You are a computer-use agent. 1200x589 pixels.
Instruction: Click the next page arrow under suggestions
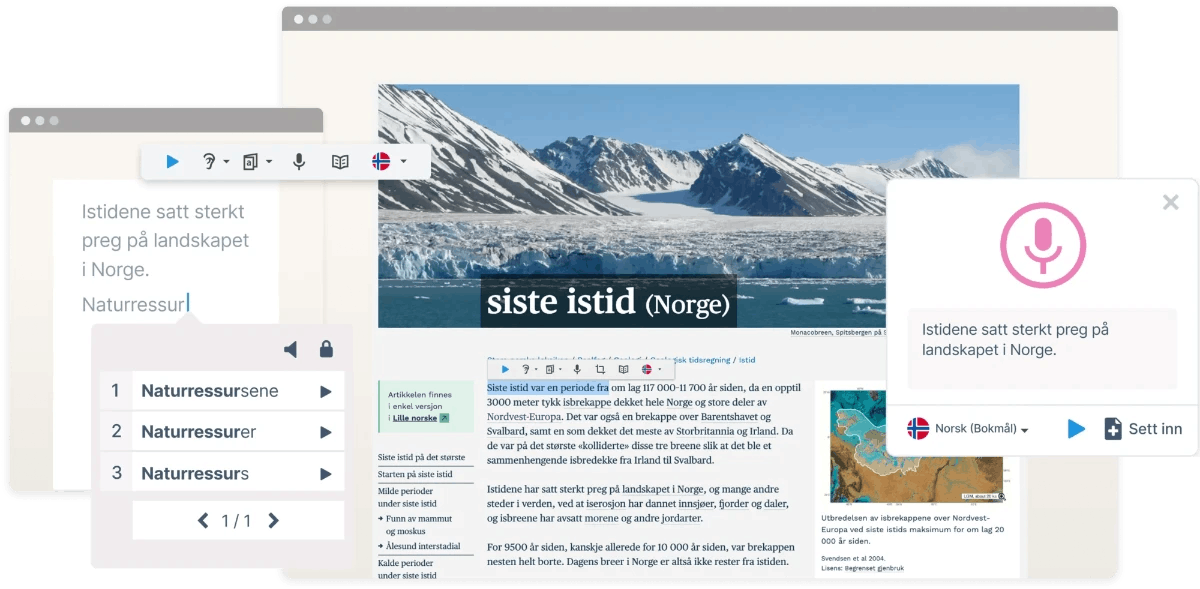click(273, 520)
